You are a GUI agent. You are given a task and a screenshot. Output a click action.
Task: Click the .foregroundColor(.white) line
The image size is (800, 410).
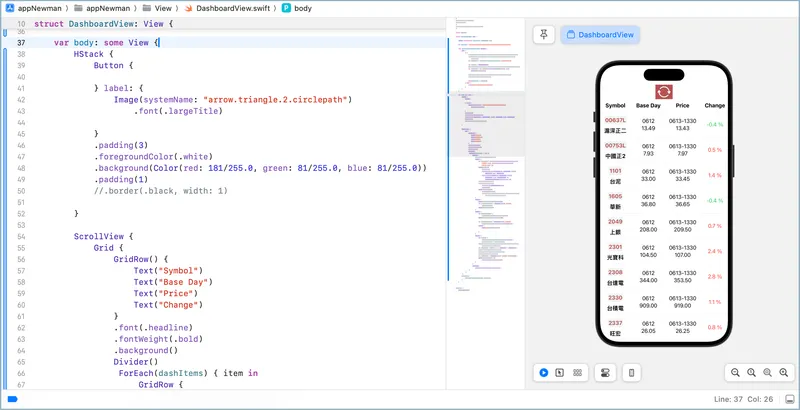[153, 157]
